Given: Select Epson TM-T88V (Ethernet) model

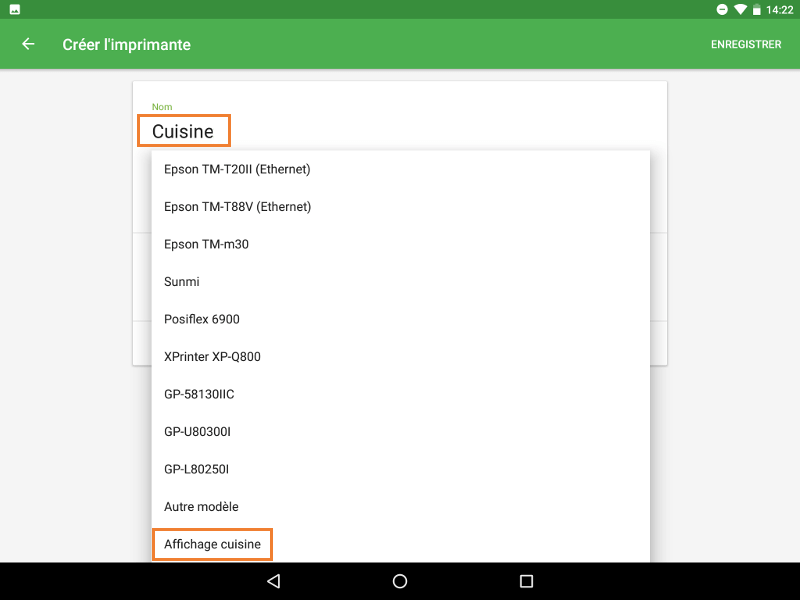Looking at the screenshot, I should [237, 207].
